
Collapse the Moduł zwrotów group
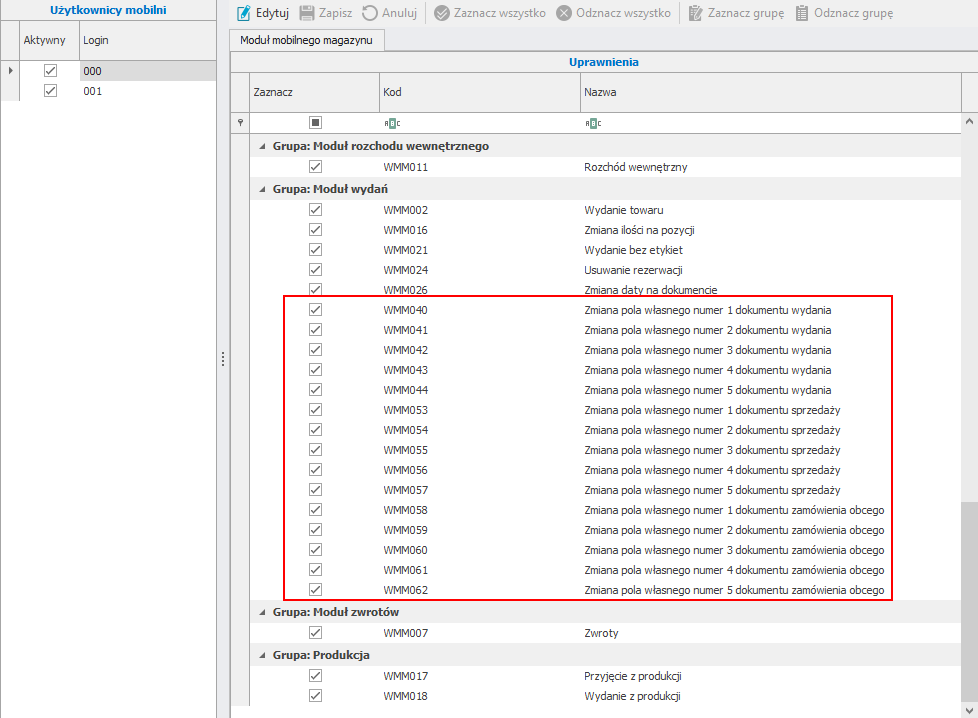[262, 612]
